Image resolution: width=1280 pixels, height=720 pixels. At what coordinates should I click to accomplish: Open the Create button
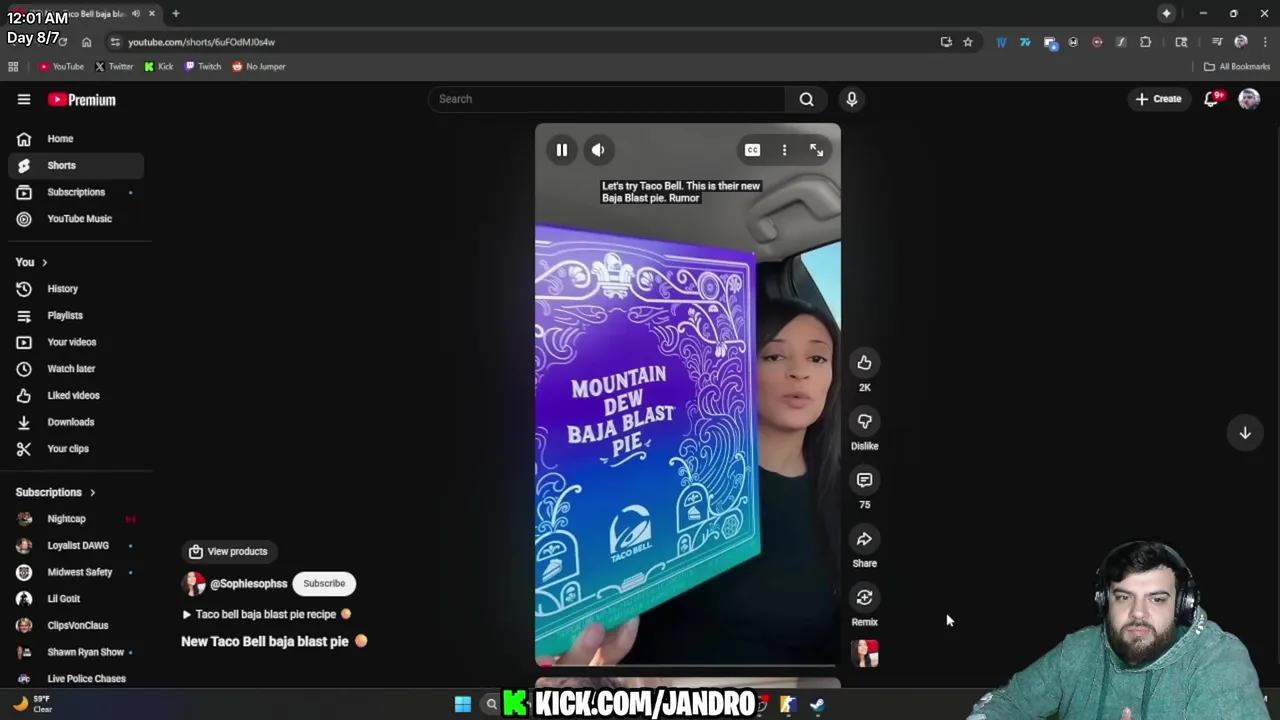(x=1158, y=99)
